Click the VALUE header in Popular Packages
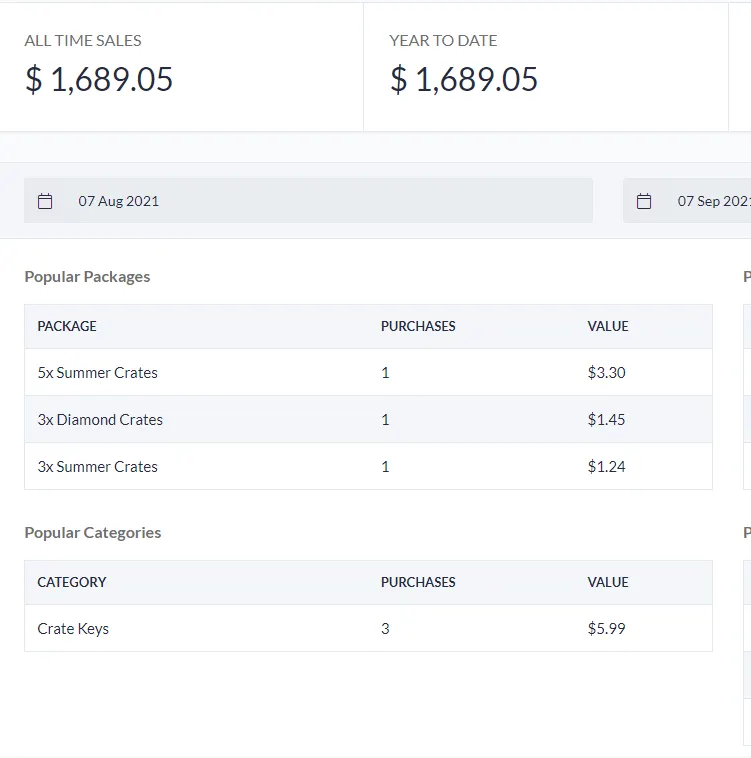This screenshot has width=751, height=758. (608, 326)
